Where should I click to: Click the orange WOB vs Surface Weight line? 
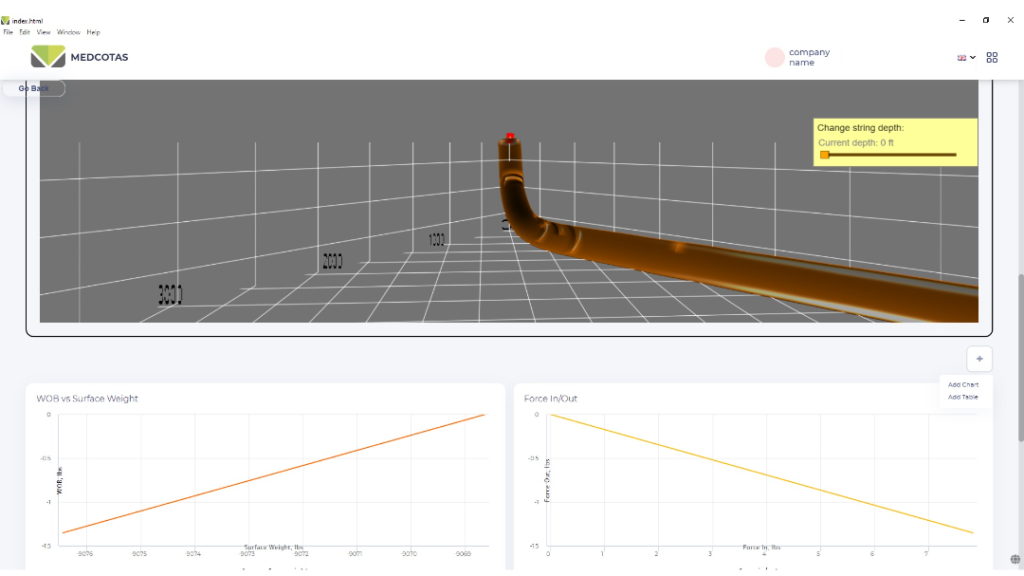point(273,474)
